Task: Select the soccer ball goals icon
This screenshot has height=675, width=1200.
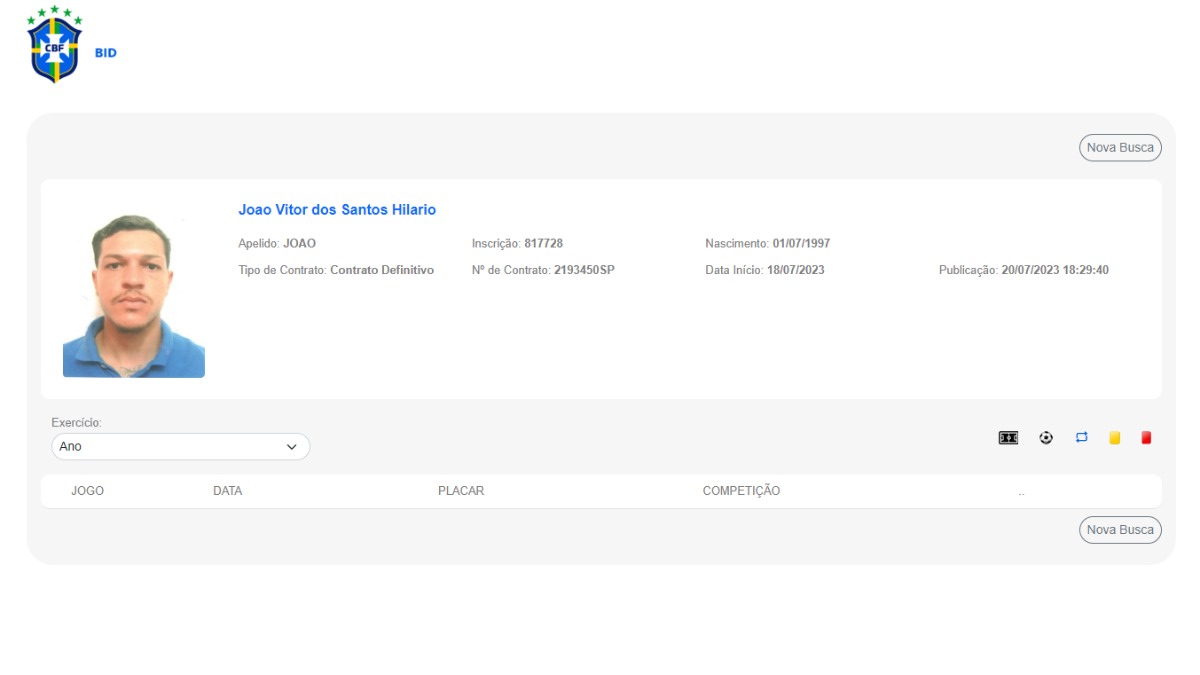Action: pos(1046,438)
